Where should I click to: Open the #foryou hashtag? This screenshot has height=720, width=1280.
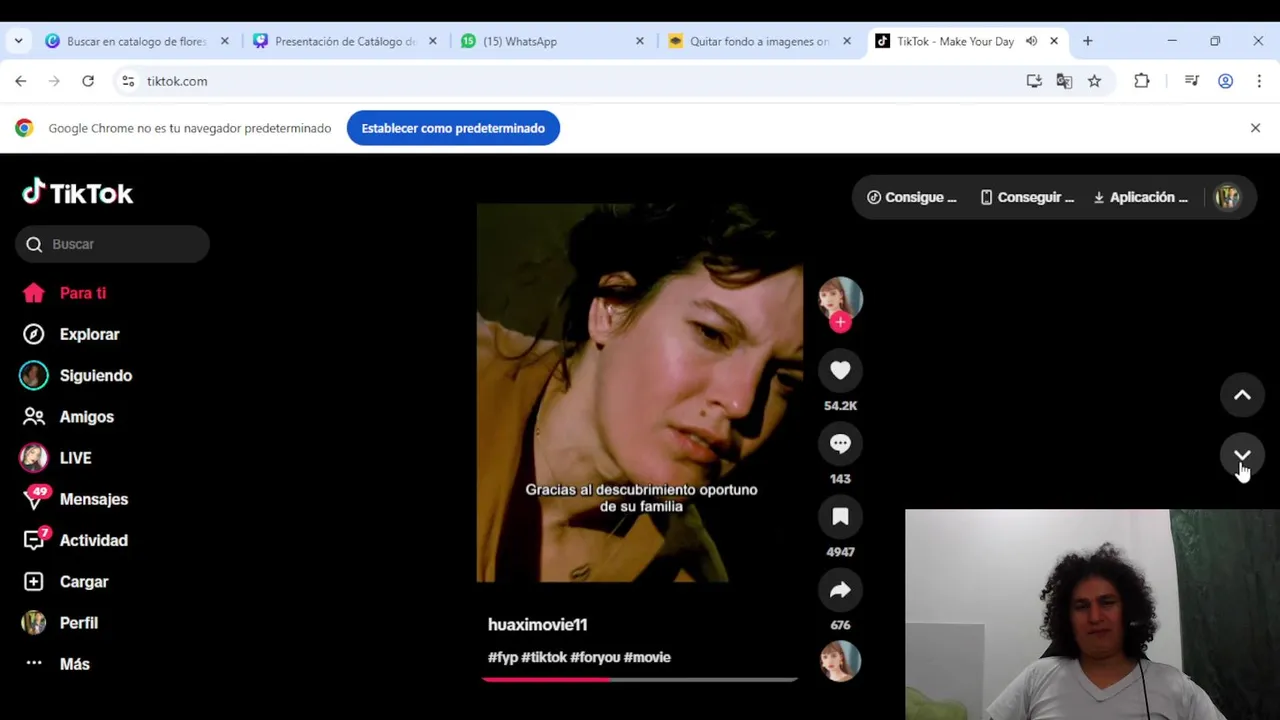pyautogui.click(x=595, y=657)
